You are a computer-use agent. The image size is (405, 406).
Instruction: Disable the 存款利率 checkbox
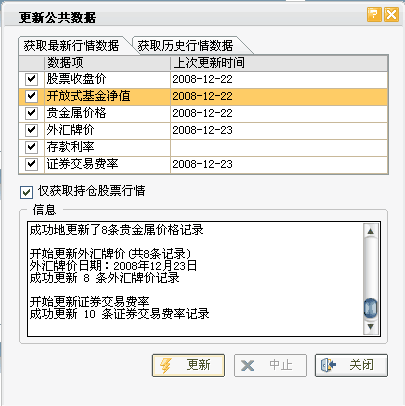31,147
